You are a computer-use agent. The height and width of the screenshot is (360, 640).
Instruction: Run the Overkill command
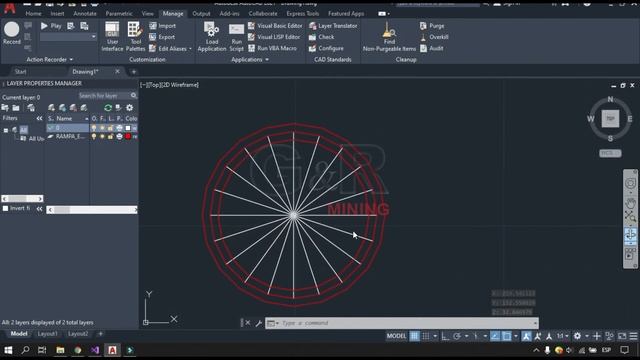click(x=434, y=37)
